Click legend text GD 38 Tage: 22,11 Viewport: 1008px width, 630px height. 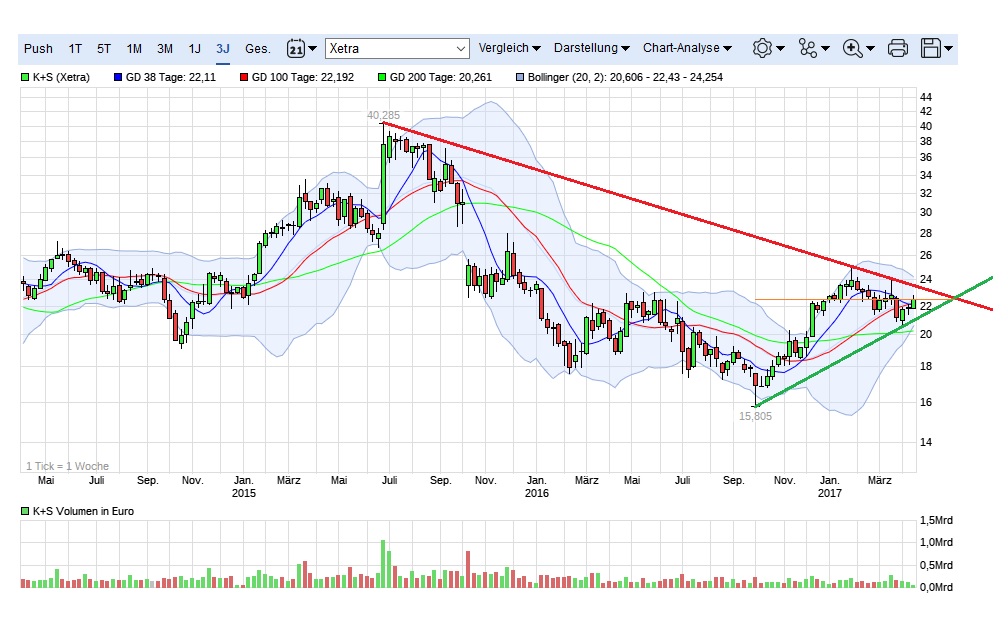pyautogui.click(x=171, y=77)
